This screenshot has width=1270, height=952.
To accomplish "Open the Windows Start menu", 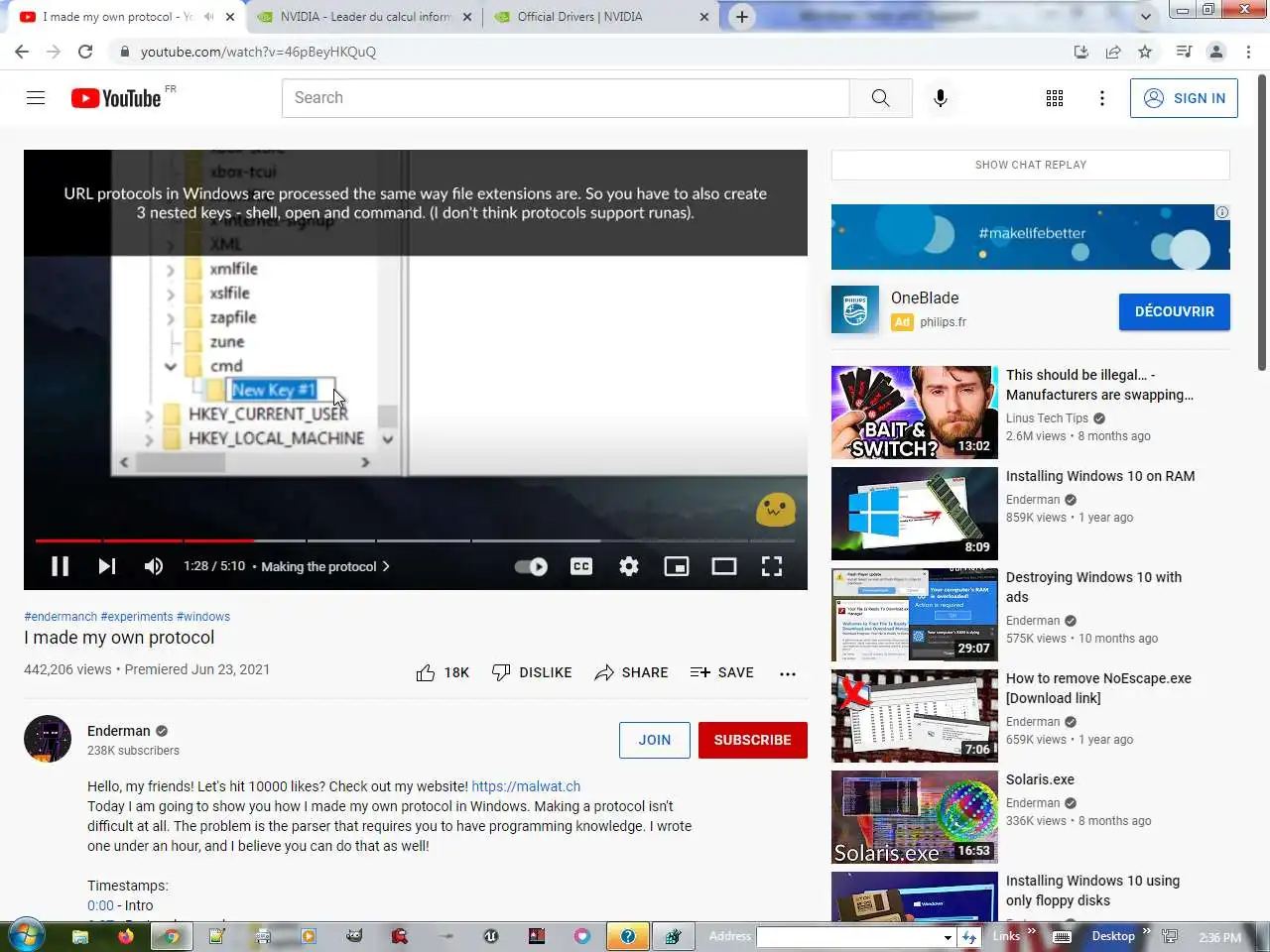I will click(x=26, y=936).
